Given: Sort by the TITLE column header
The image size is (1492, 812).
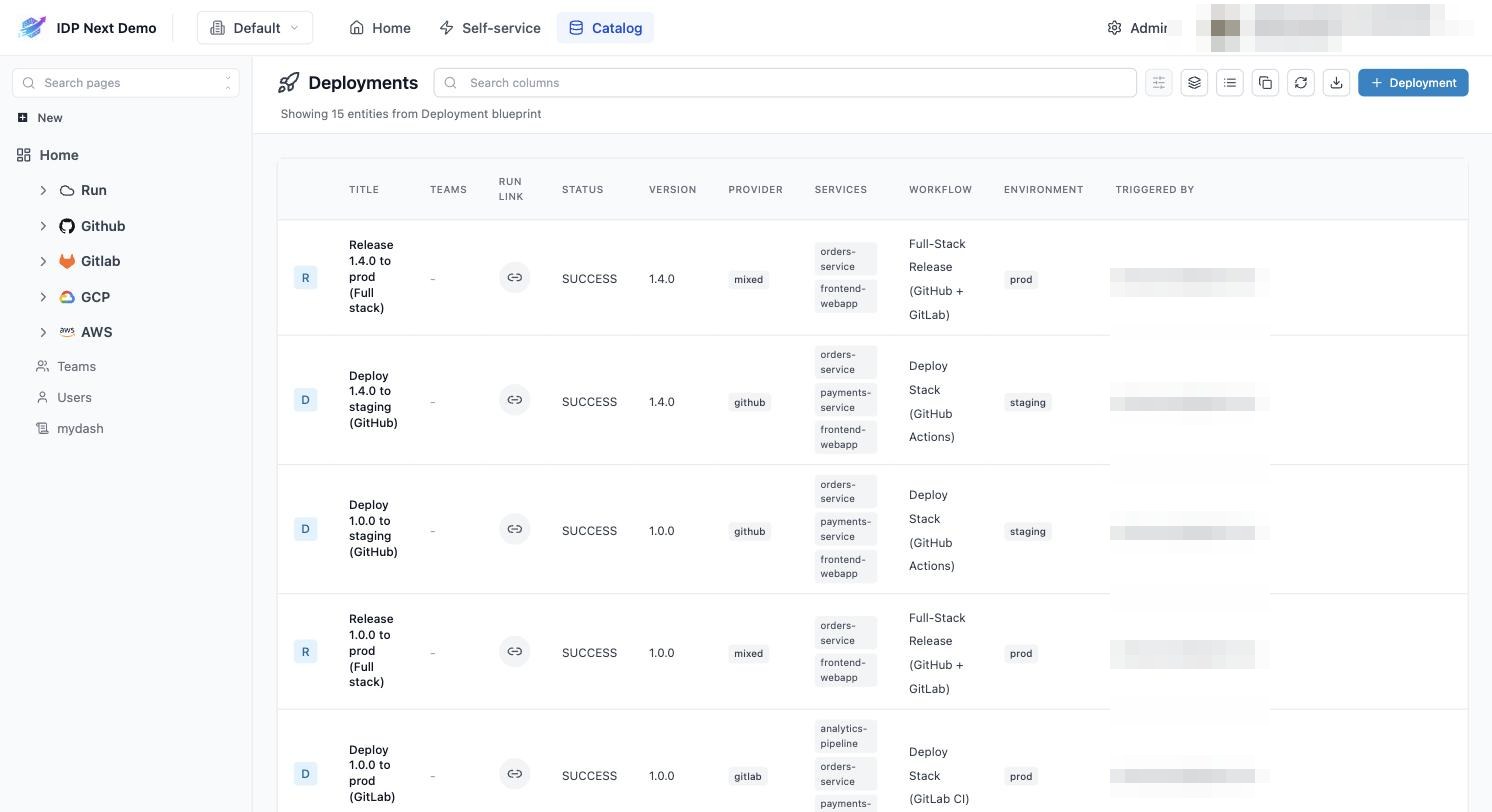Looking at the screenshot, I should click(x=364, y=190).
